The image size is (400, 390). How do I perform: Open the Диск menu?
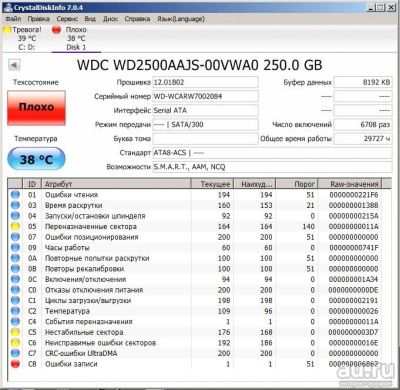tap(110, 19)
